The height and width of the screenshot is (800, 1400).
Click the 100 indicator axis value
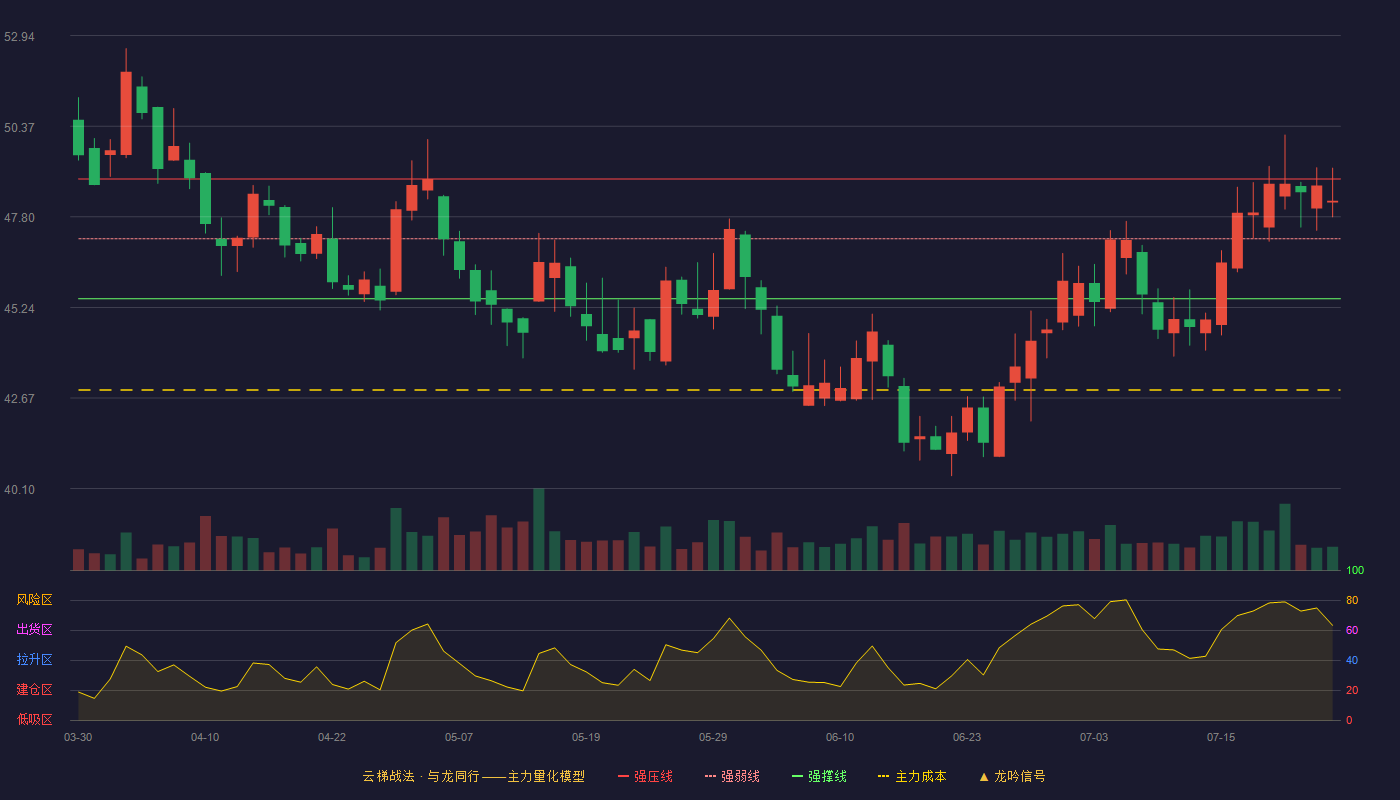[x=1355, y=571]
